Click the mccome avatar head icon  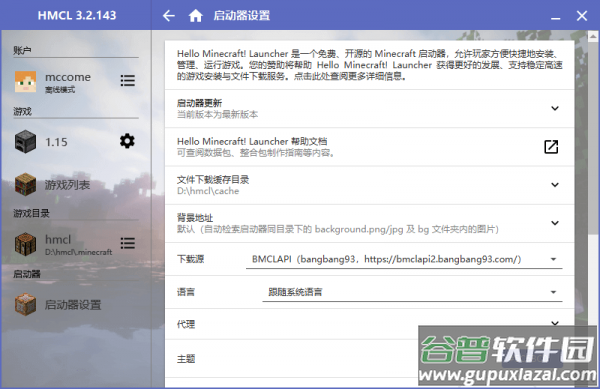coord(25,81)
